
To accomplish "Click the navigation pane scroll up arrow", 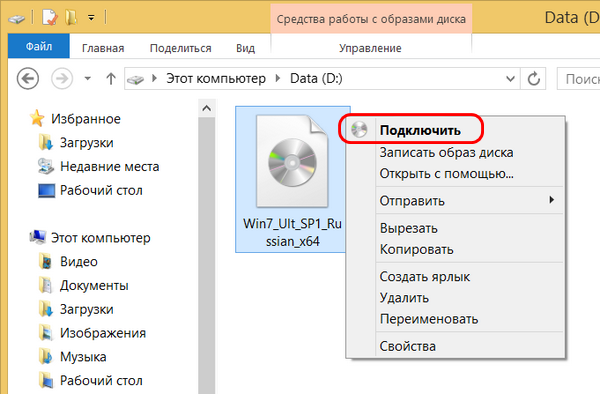I will click(207, 109).
